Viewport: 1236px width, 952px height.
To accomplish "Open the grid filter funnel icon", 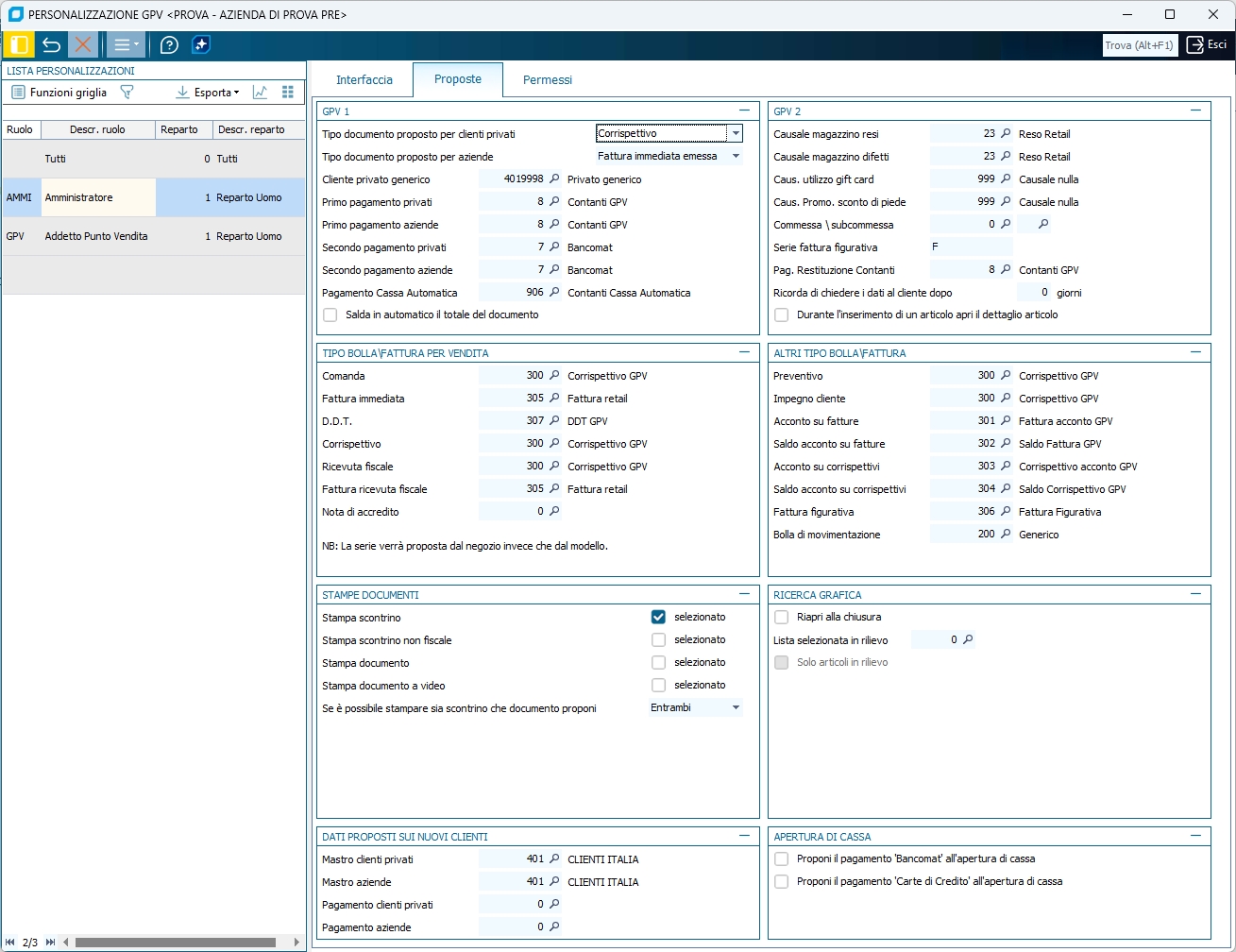I will [x=127, y=93].
